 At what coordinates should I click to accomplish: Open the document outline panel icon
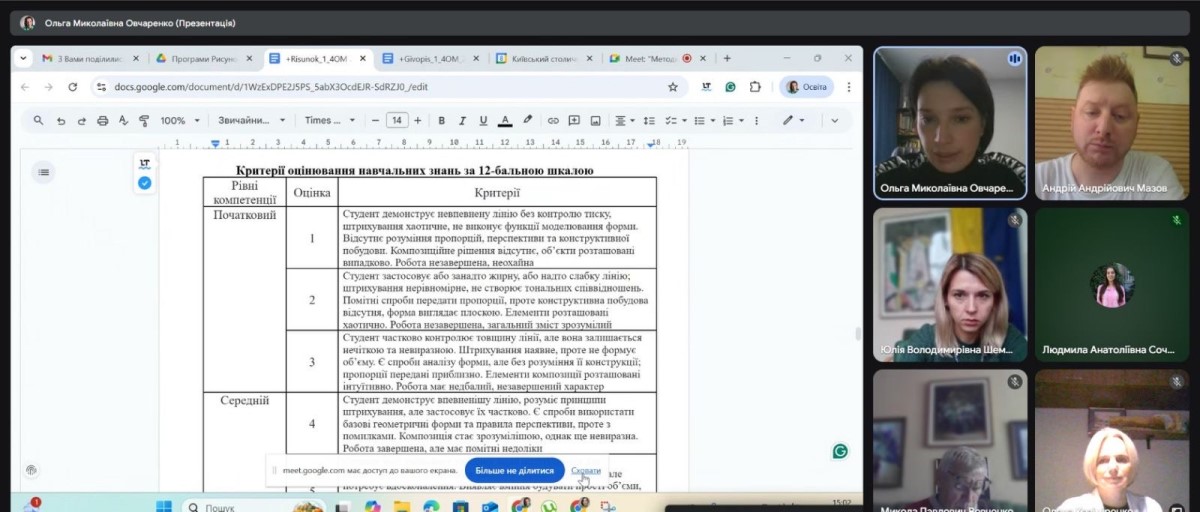(x=43, y=173)
